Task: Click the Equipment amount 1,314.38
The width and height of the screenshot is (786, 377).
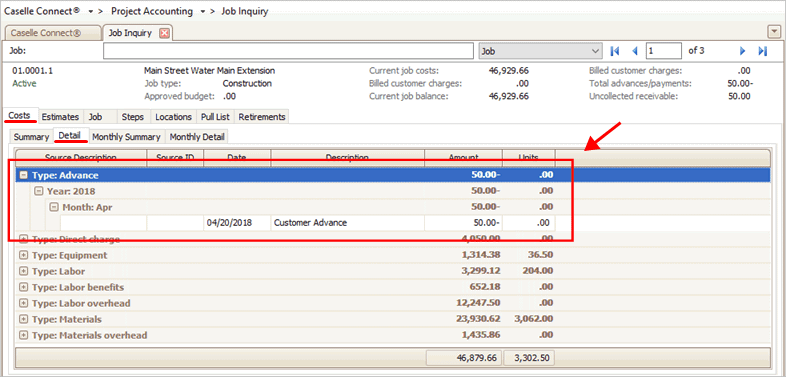Action: (481, 255)
